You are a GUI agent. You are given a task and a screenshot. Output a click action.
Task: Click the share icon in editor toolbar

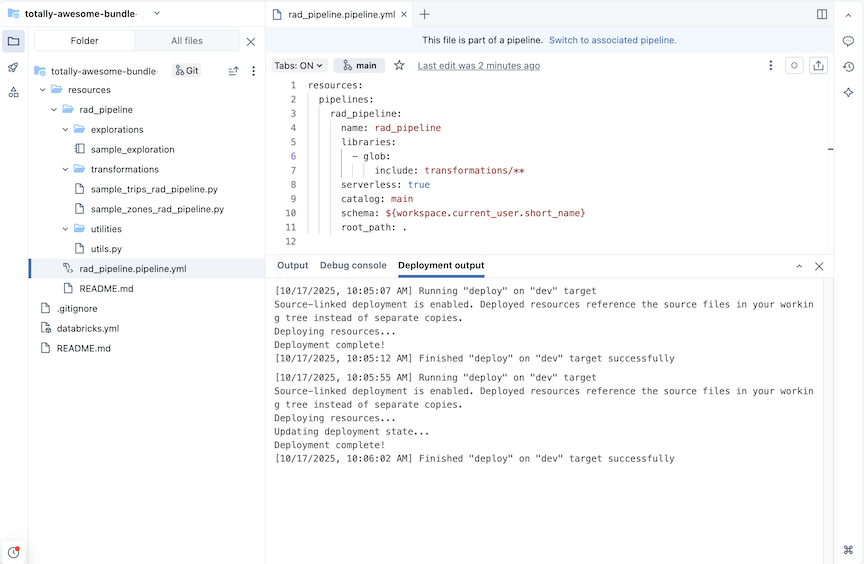point(818,65)
